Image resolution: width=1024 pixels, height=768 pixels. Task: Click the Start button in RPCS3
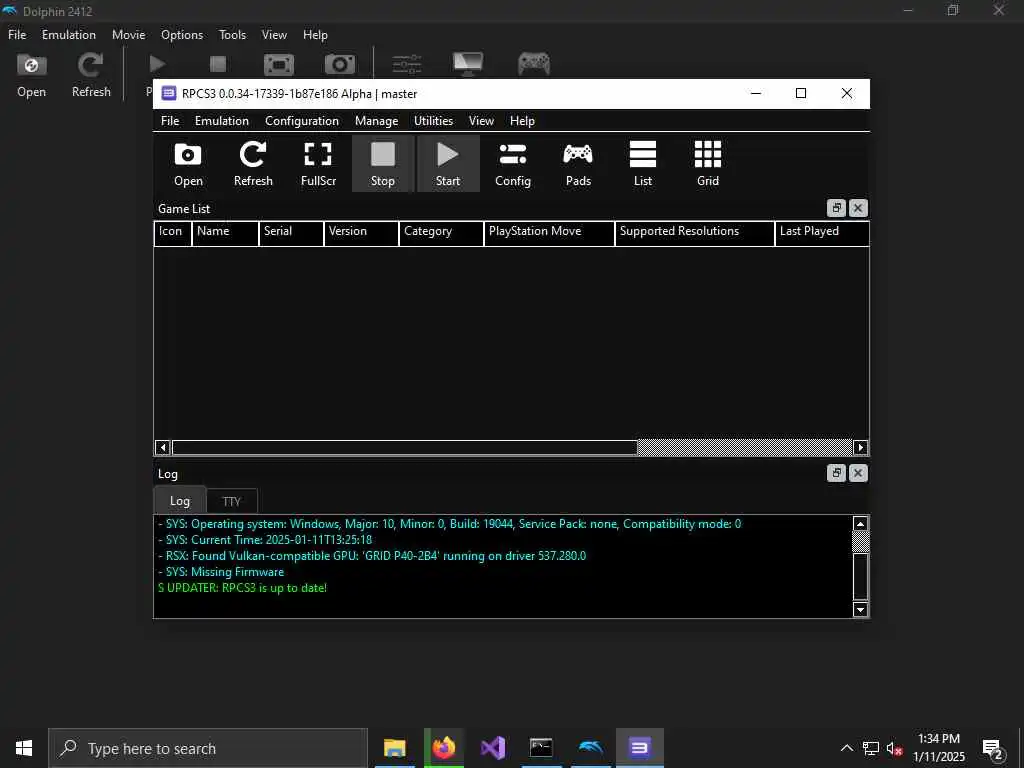click(448, 163)
